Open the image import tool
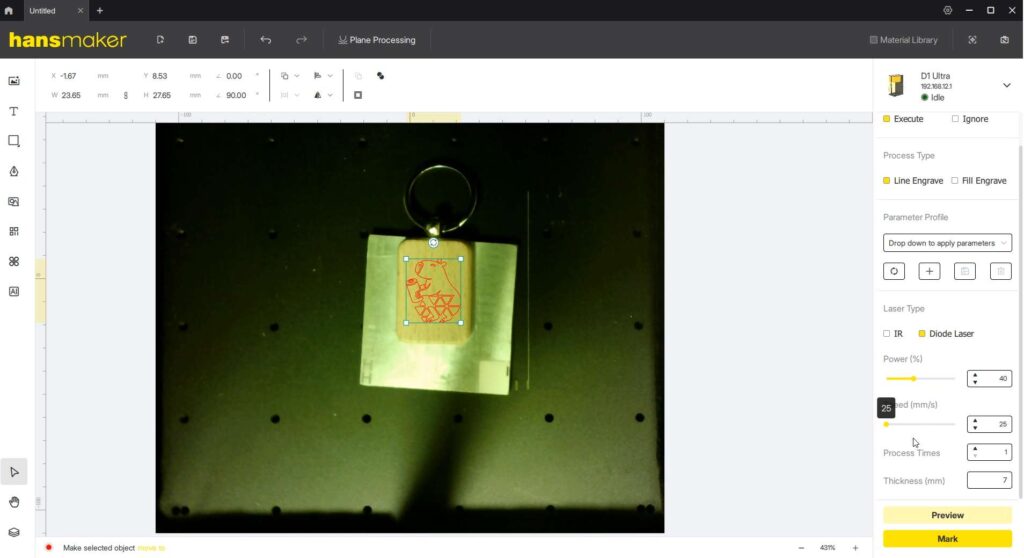This screenshot has width=1024, height=558. (14, 81)
